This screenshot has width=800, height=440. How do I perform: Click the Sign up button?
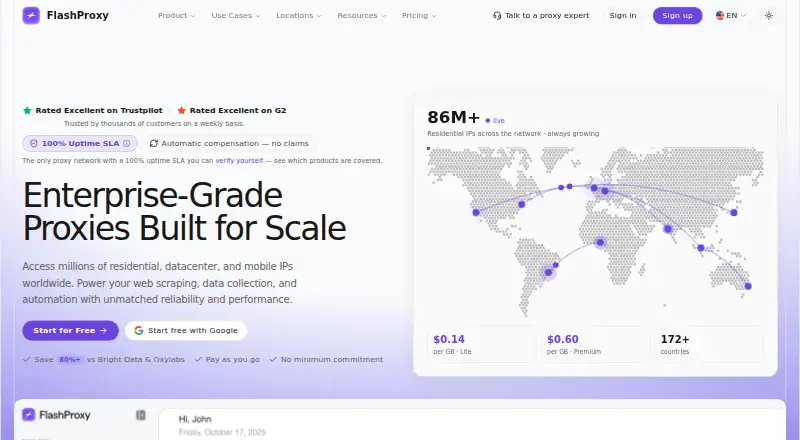(x=678, y=15)
